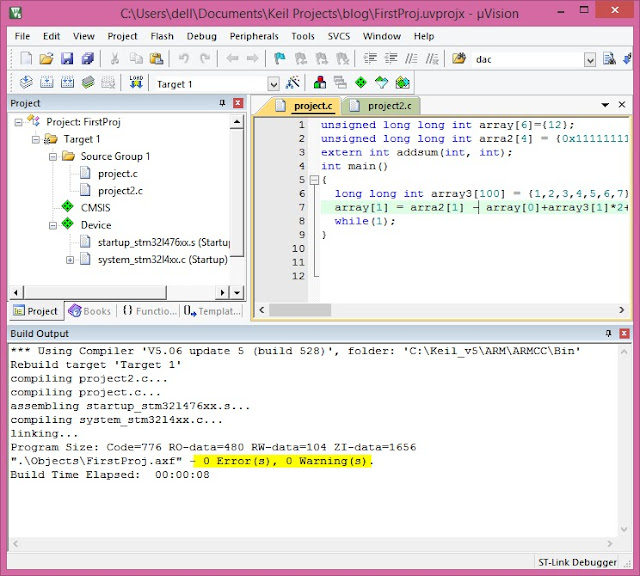Click the Paste icon

[156, 59]
